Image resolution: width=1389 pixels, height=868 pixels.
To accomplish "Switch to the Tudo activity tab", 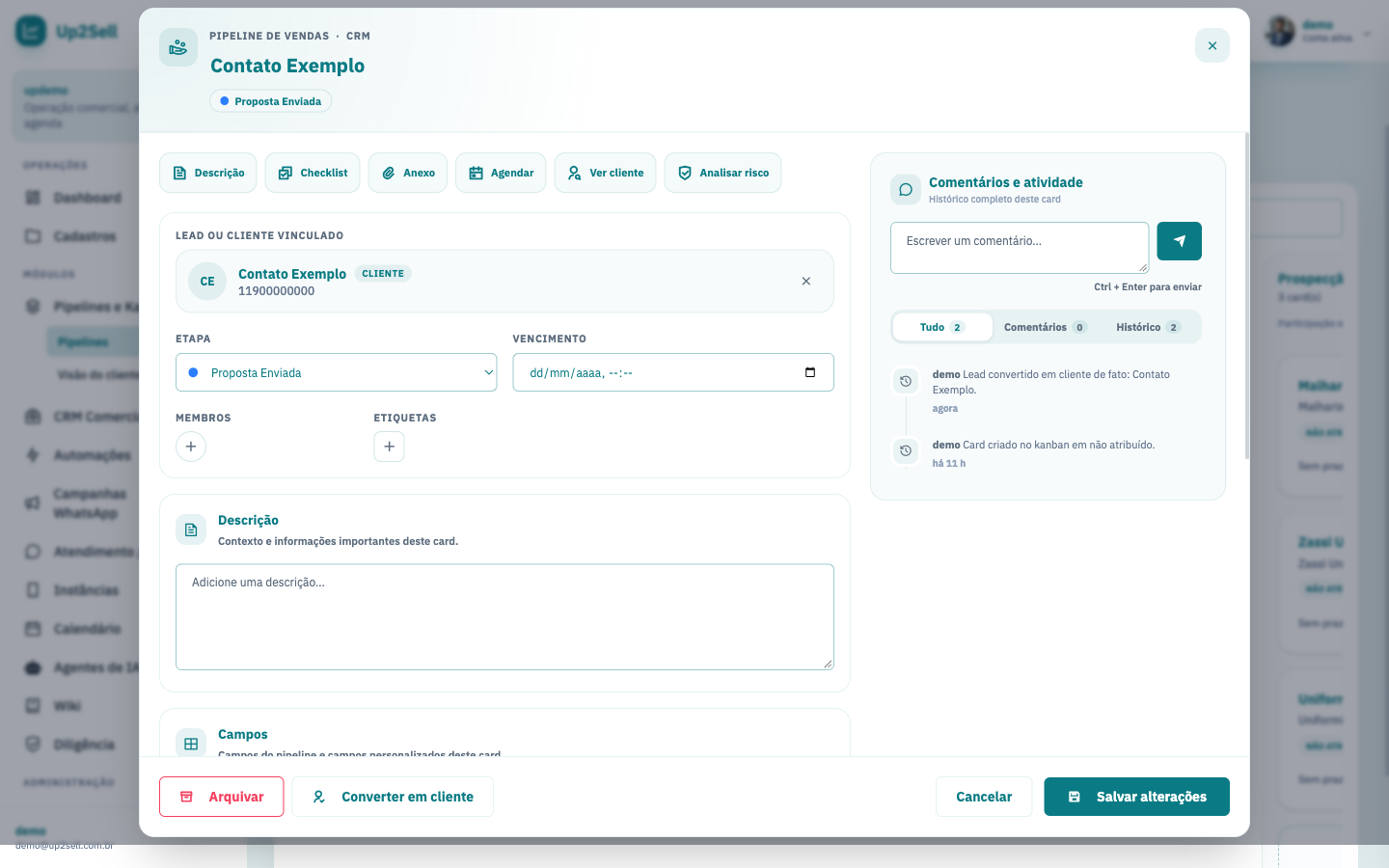I will coord(942,327).
